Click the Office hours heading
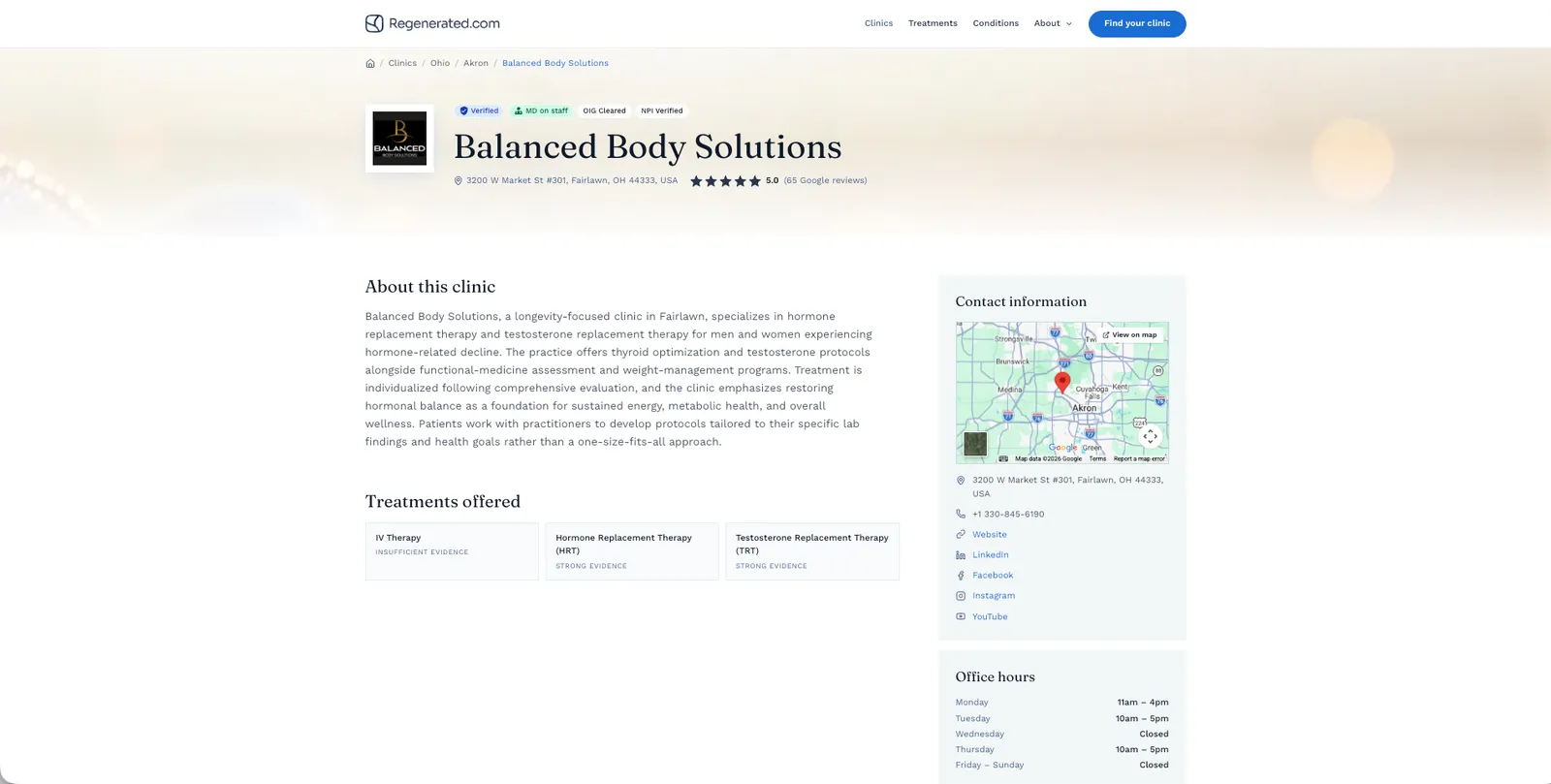This screenshot has width=1551, height=784. [x=995, y=676]
